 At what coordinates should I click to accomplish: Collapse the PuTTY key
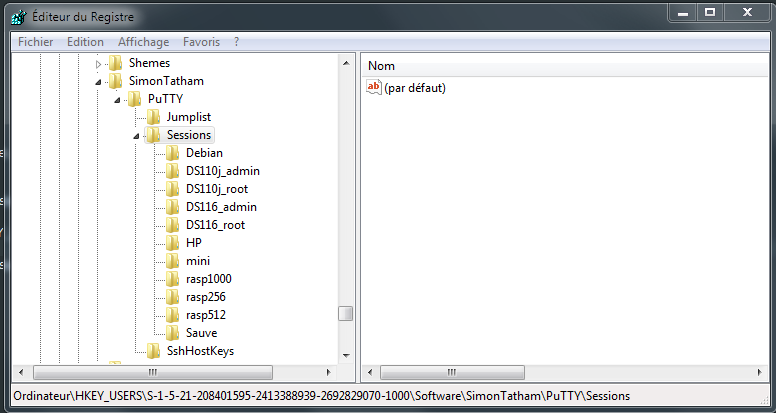(117, 100)
